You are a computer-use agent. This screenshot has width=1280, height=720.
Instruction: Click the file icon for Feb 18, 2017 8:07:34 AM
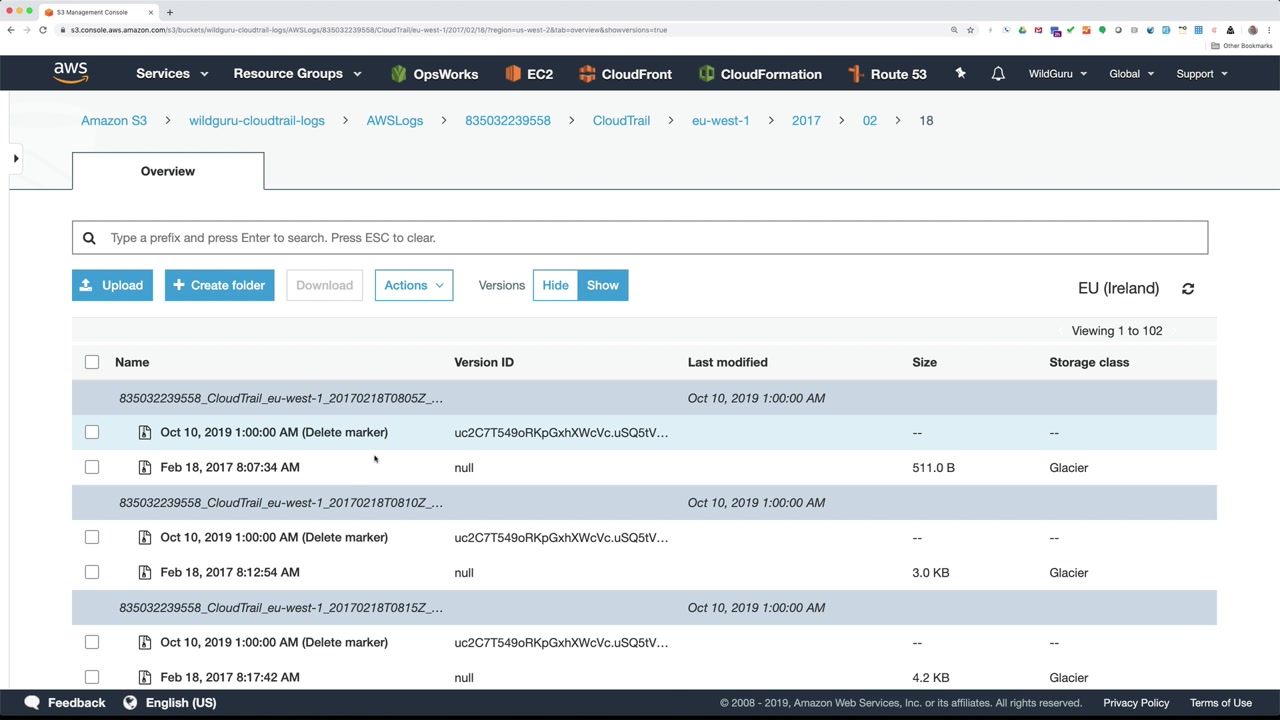pyautogui.click(x=145, y=467)
